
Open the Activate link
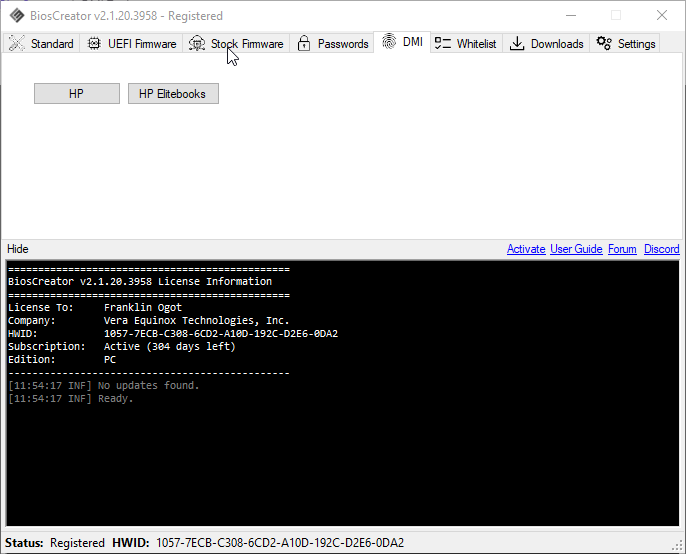pyautogui.click(x=526, y=249)
